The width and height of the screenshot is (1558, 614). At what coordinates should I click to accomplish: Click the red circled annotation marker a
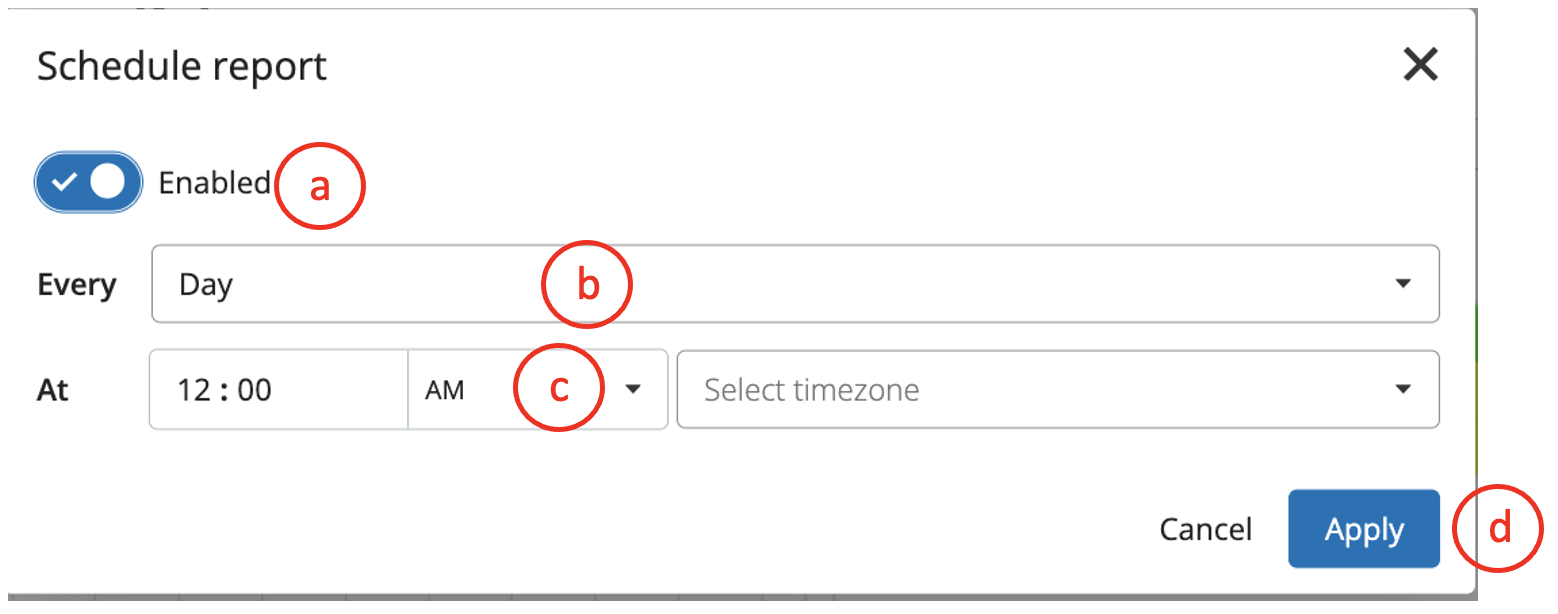319,187
